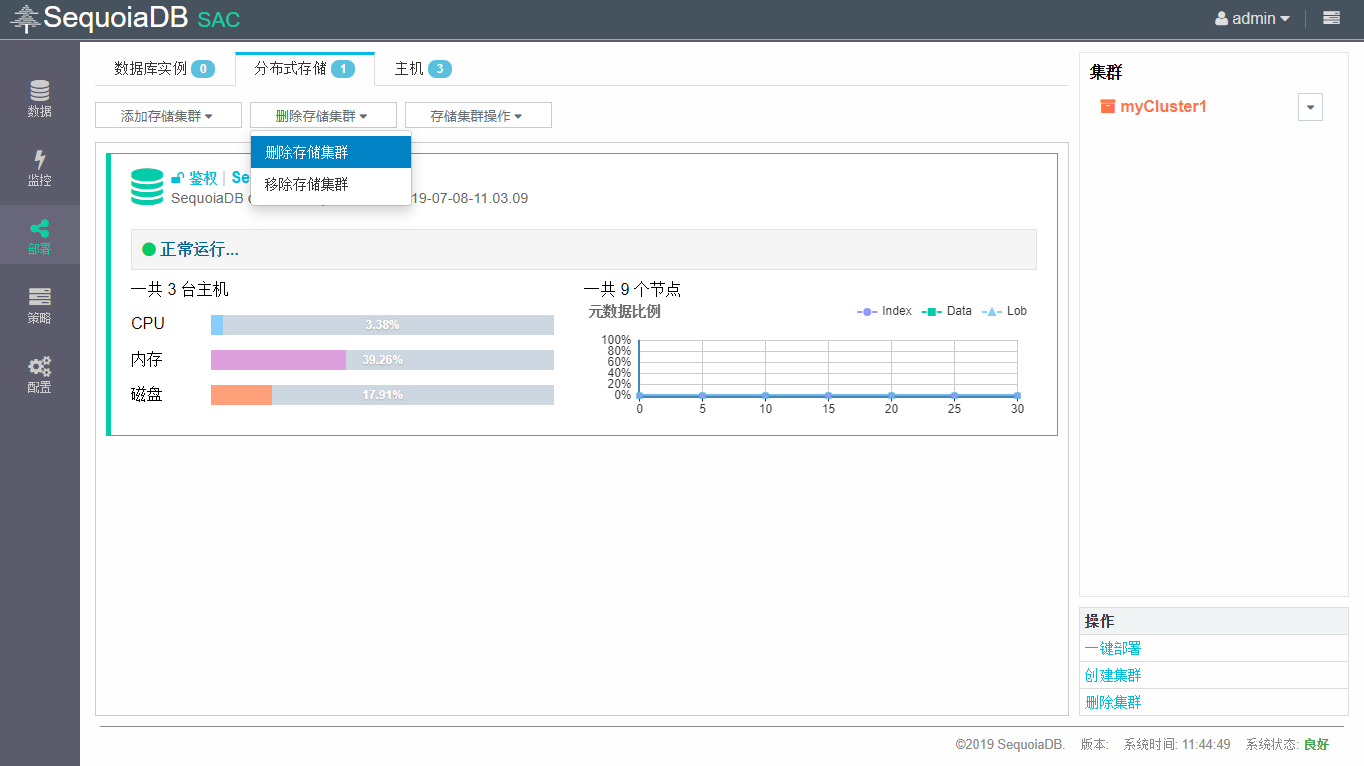
Task: Collapse the 删除存储集群 dropdown button
Action: (x=323, y=116)
